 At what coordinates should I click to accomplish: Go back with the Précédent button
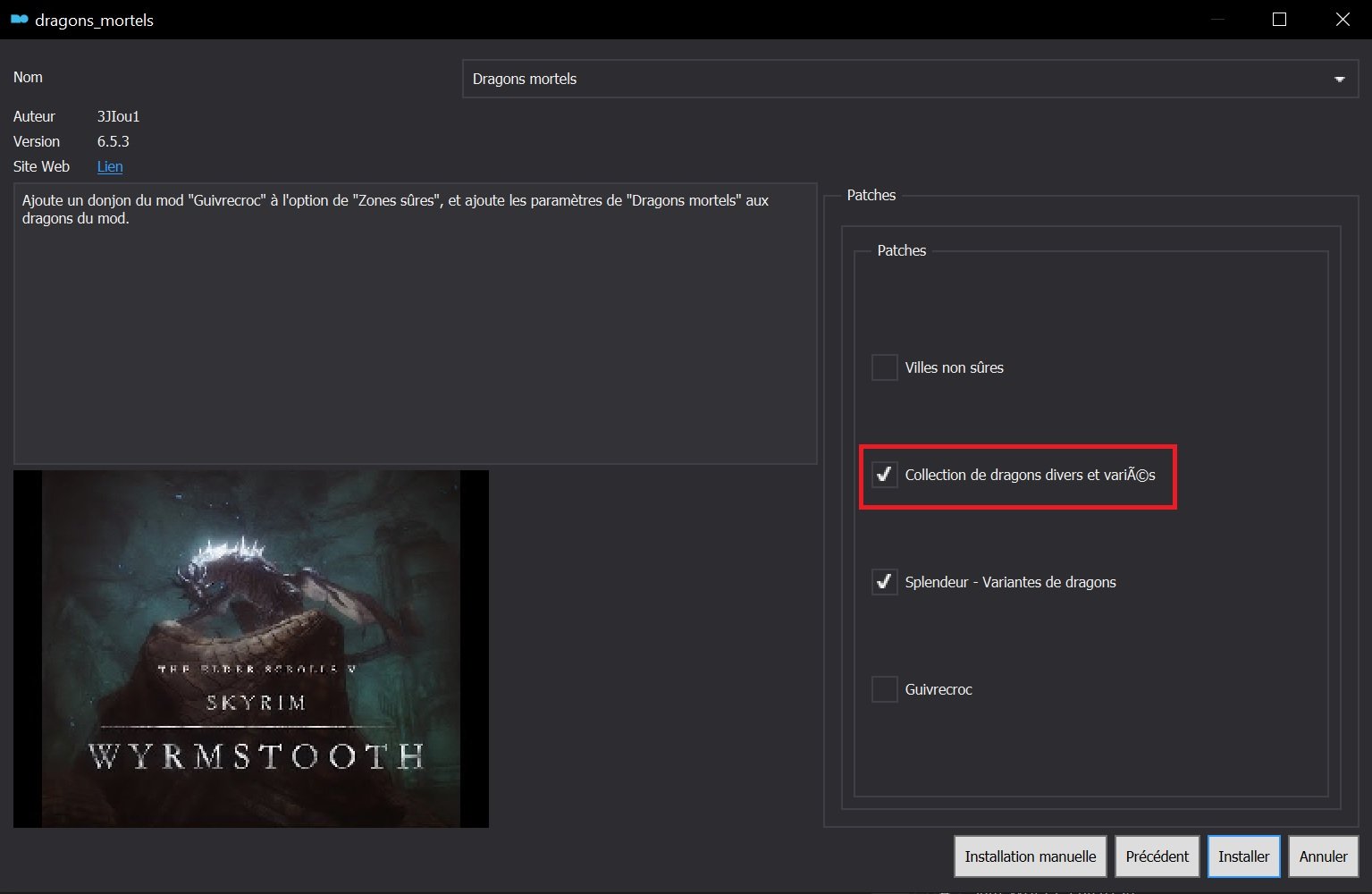click(x=1157, y=856)
